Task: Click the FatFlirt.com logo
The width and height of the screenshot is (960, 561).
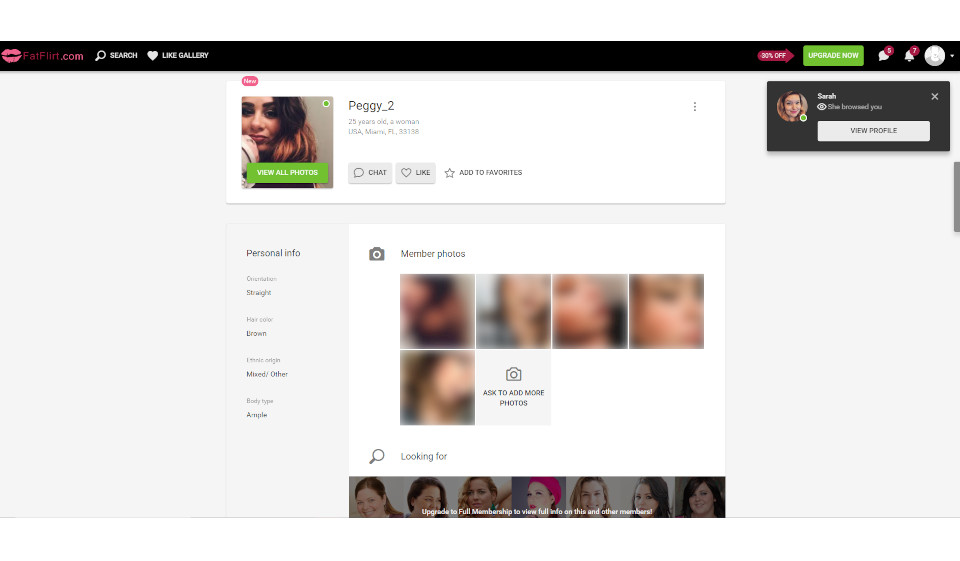Action: coord(43,56)
